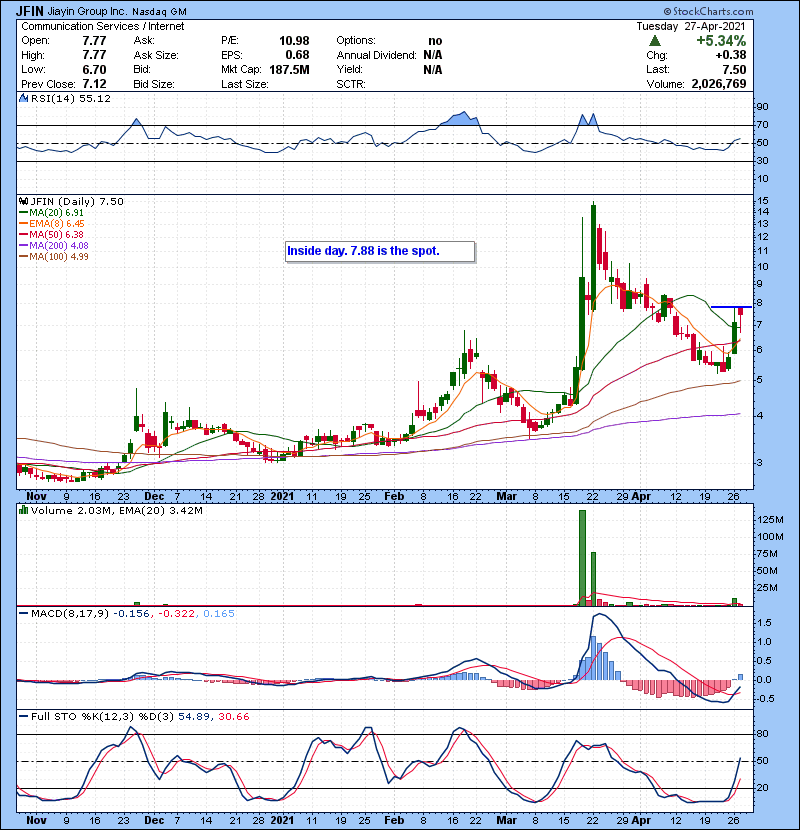This screenshot has width=800, height=830.
Task: Click the tallest green volume bar in March
Action: 582,557
